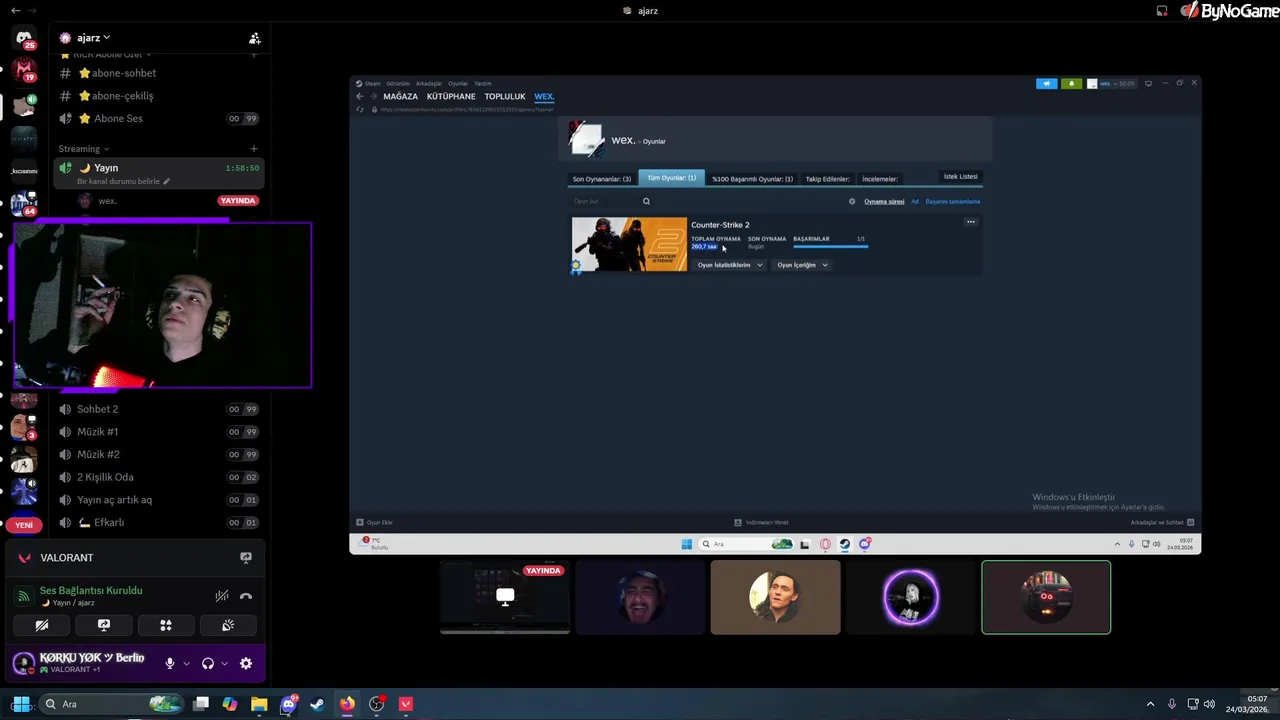Select the green-outlined participant tile
The image size is (1280, 720).
1046,597
